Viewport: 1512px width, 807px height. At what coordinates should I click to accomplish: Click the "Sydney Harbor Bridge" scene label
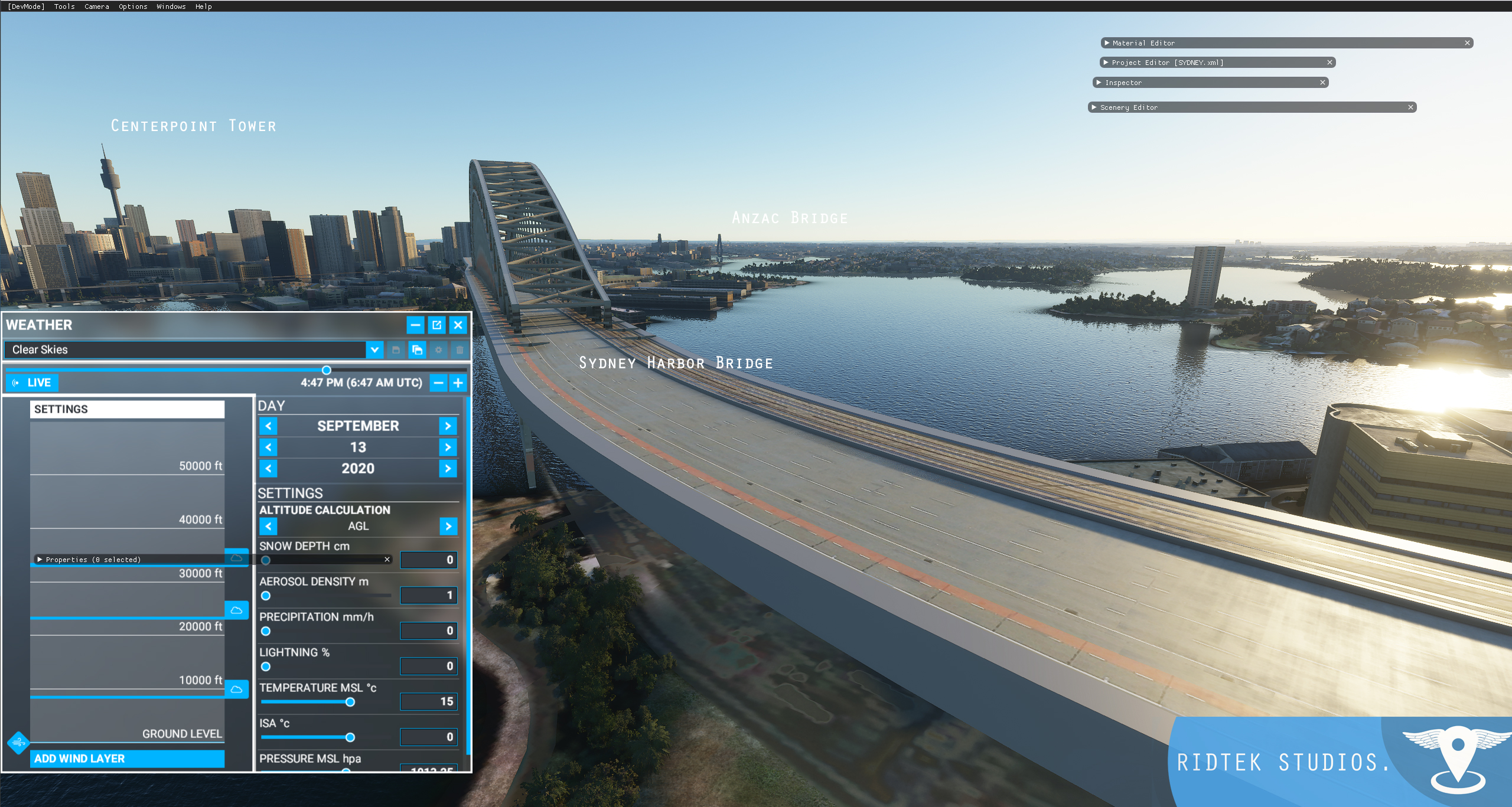tap(676, 363)
